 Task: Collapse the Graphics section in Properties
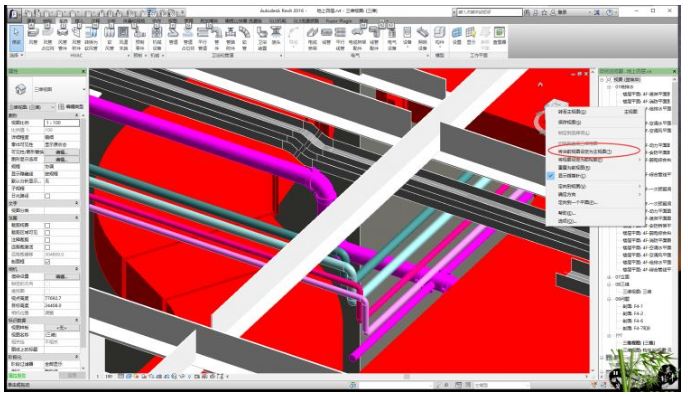pos(77,115)
